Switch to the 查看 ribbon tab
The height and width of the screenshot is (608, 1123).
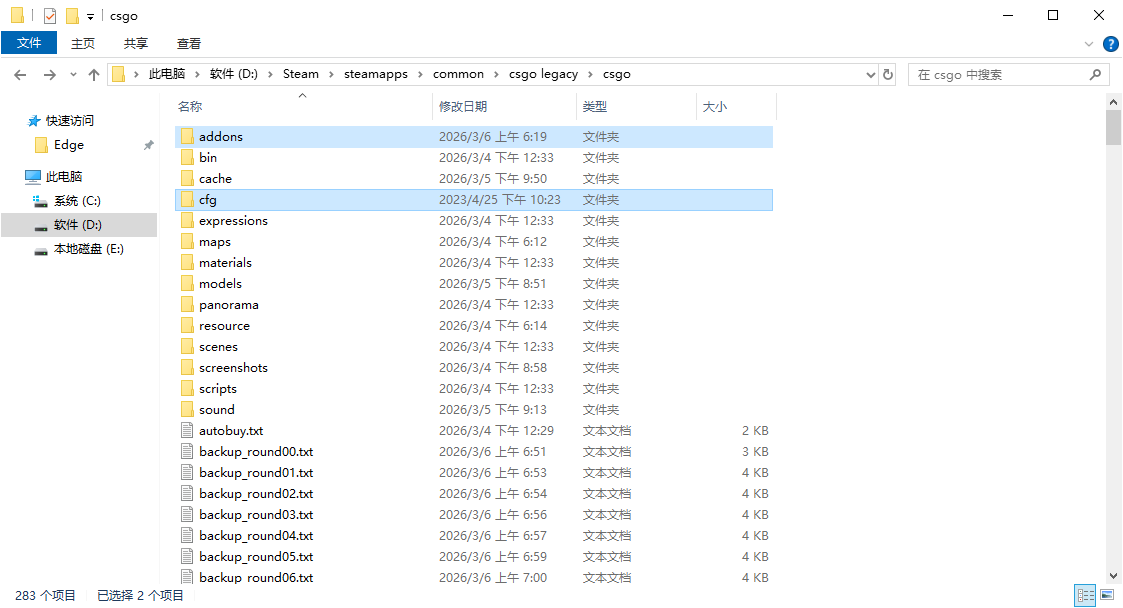189,44
